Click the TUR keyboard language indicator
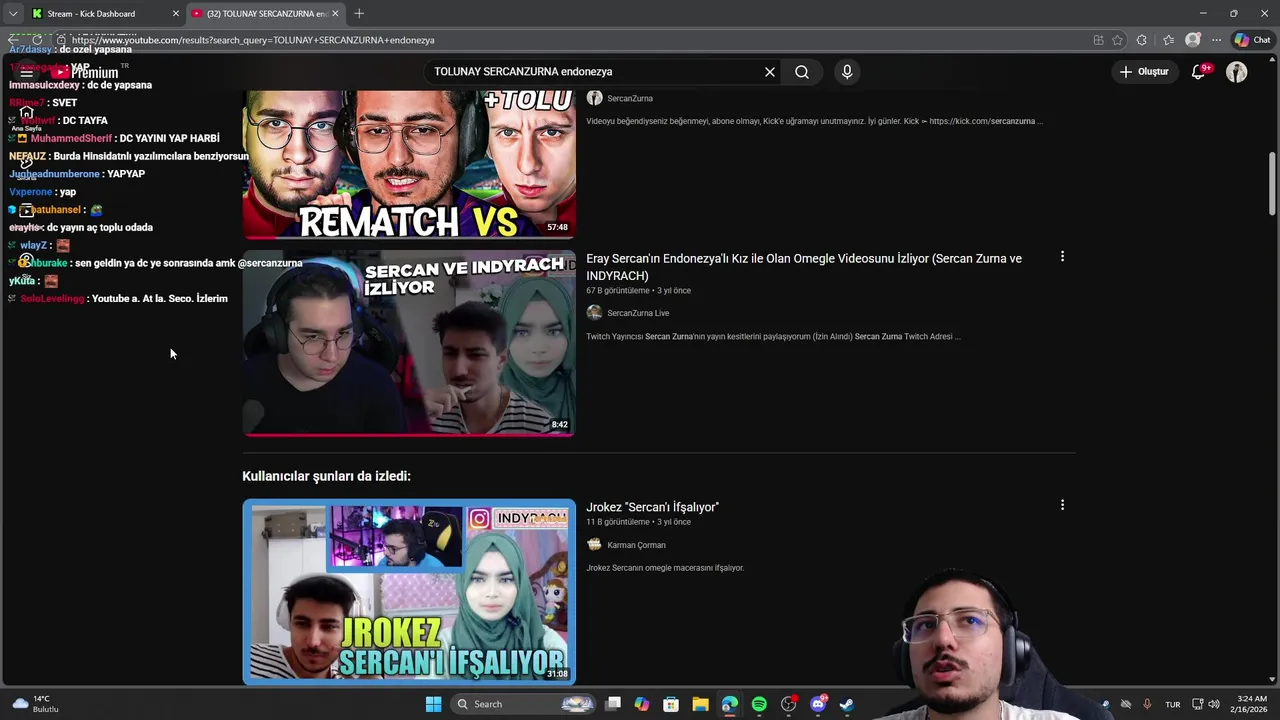 point(1173,704)
